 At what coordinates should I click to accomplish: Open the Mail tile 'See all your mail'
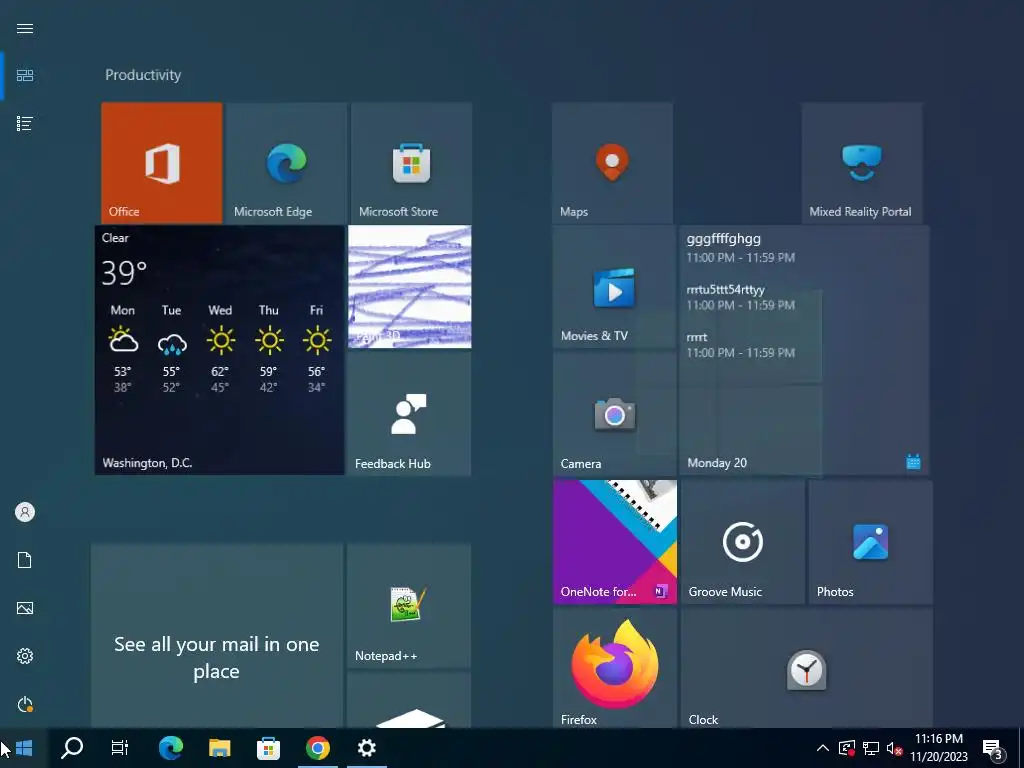pos(217,635)
